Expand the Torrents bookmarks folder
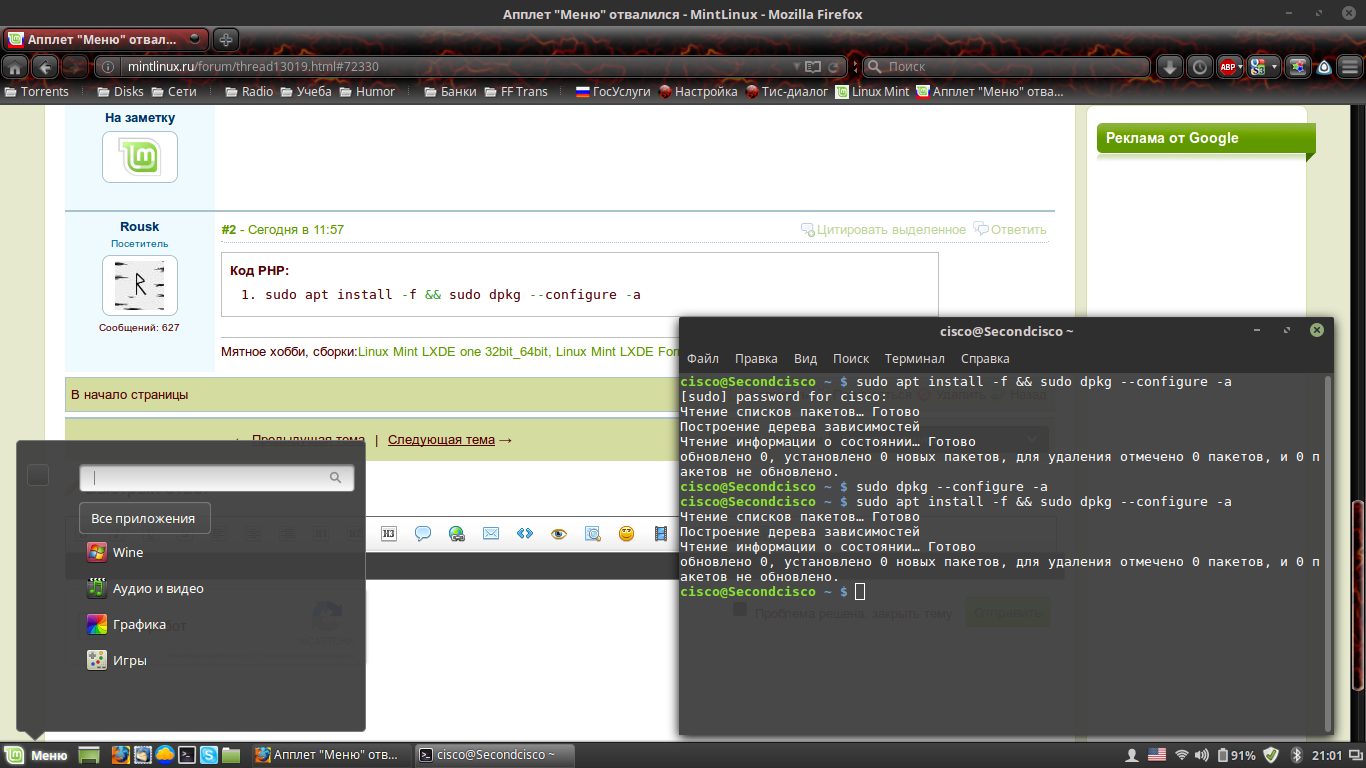1366x768 pixels. 37,91
